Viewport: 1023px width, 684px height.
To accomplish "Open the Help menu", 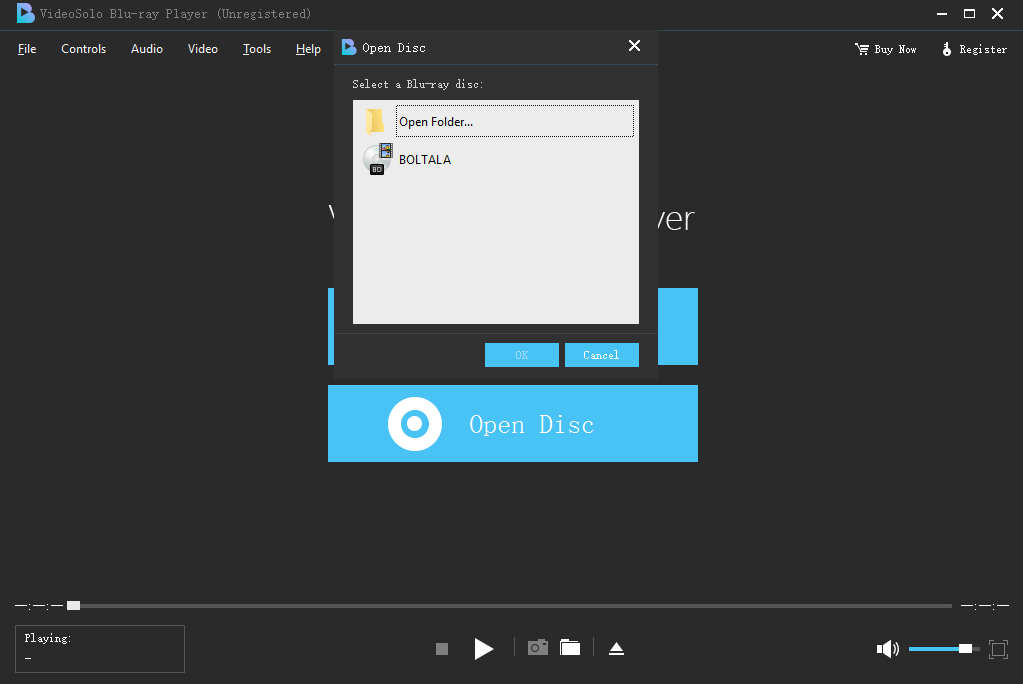I will (x=308, y=49).
